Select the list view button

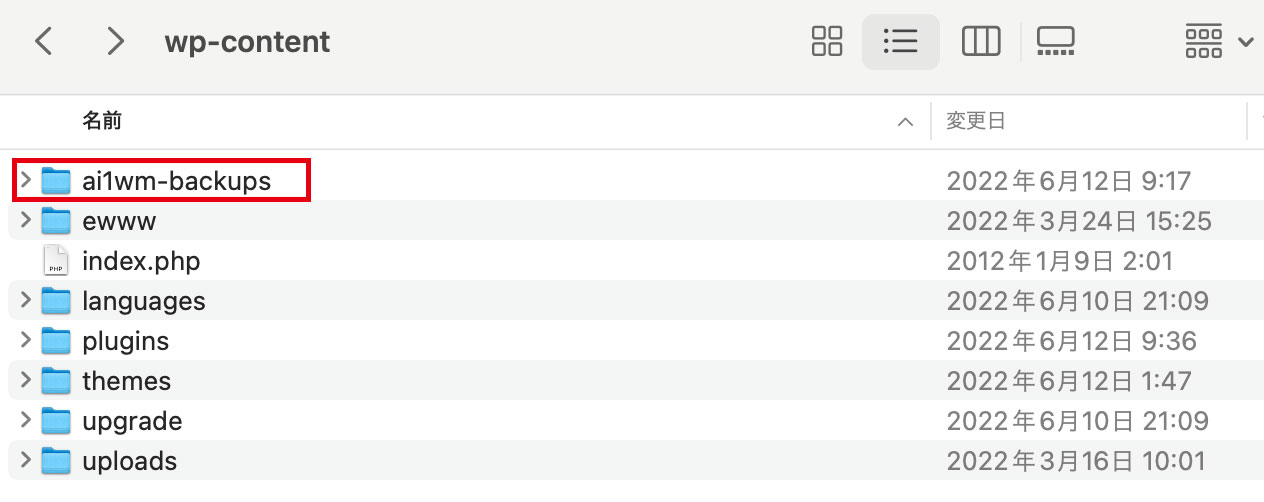point(900,41)
